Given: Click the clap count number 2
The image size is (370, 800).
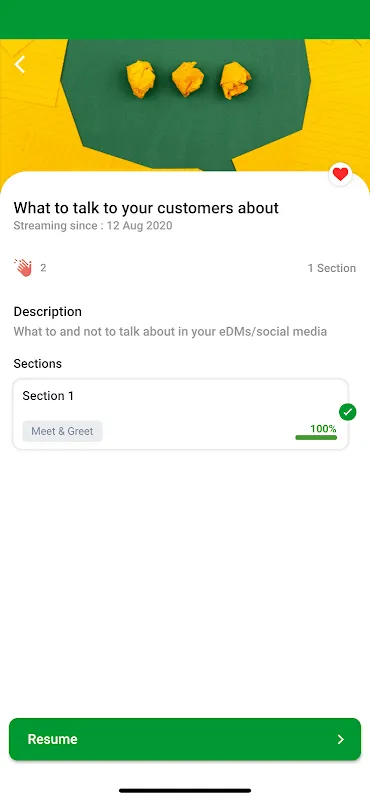Looking at the screenshot, I should (43, 268).
